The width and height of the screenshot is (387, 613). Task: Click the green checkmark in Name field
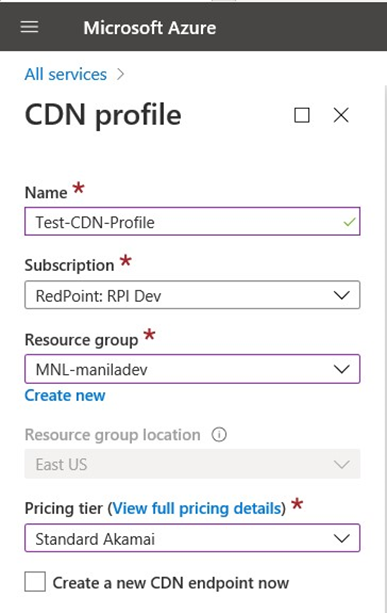click(x=349, y=222)
